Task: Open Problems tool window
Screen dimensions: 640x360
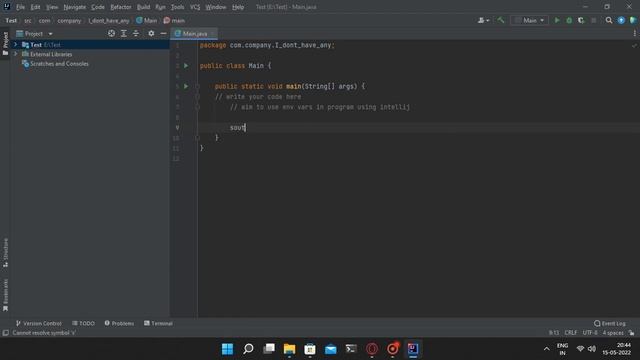Action: pyautogui.click(x=119, y=323)
